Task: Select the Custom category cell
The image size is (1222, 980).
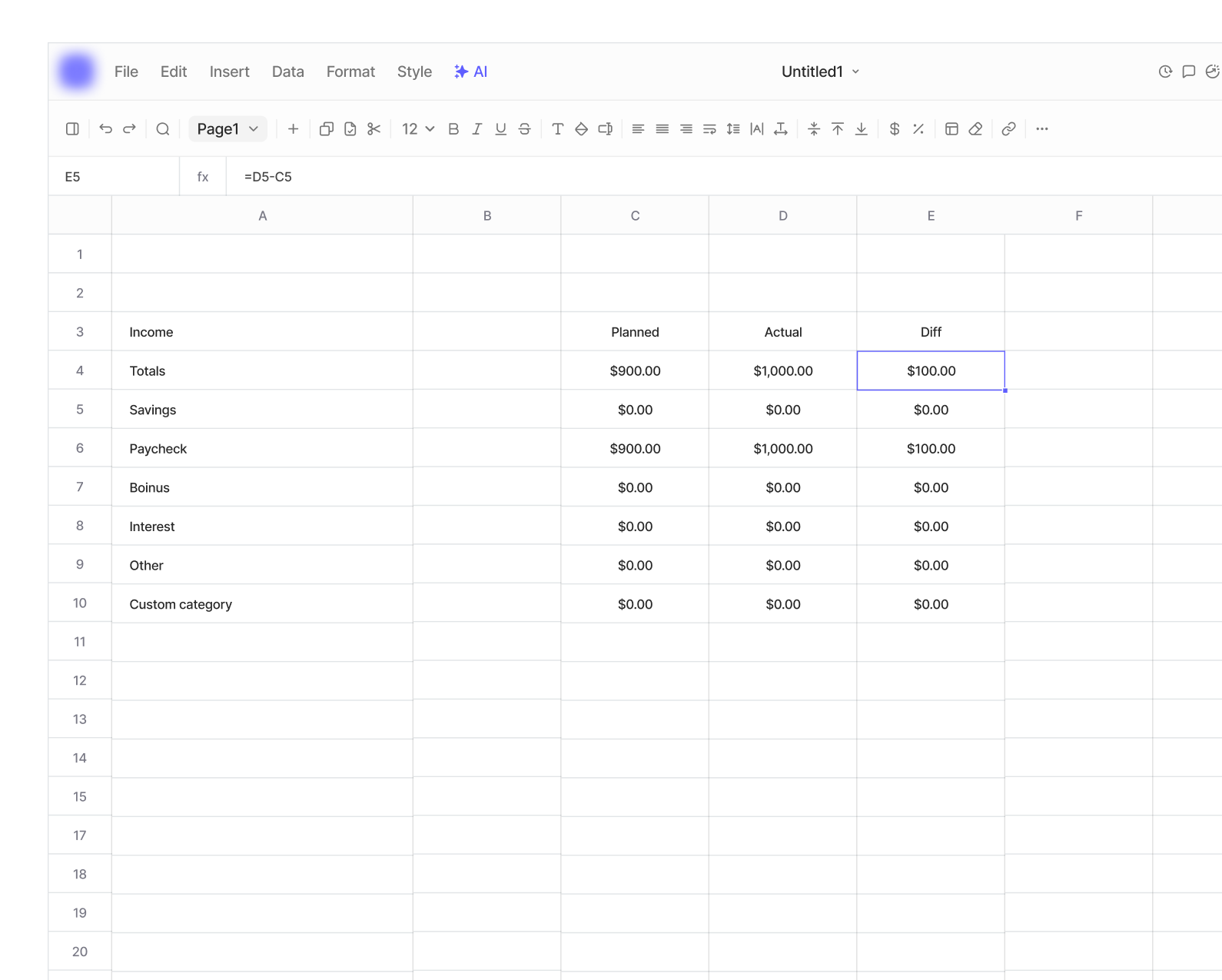Action: 263,604
